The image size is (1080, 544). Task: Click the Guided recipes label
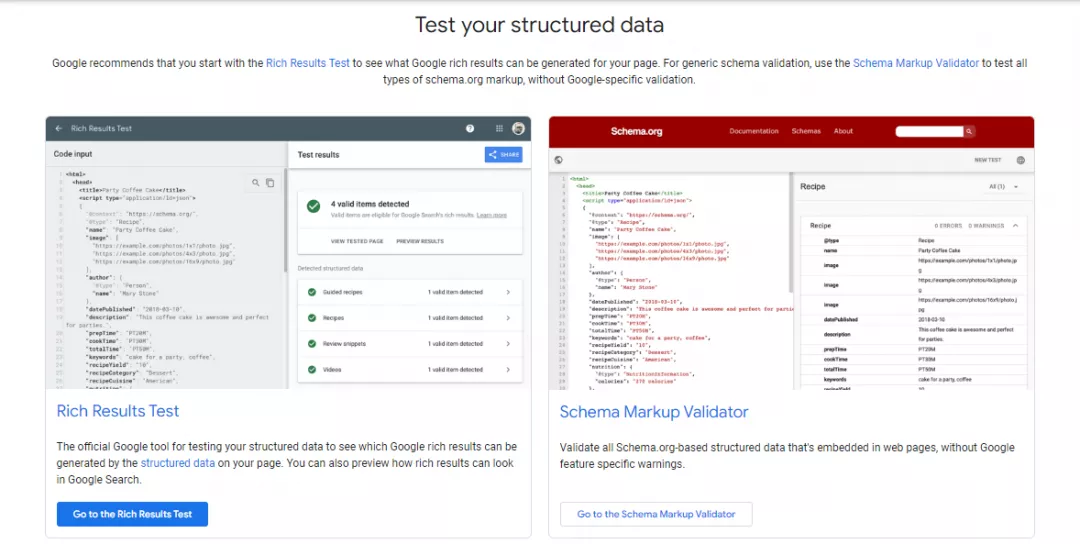342,292
